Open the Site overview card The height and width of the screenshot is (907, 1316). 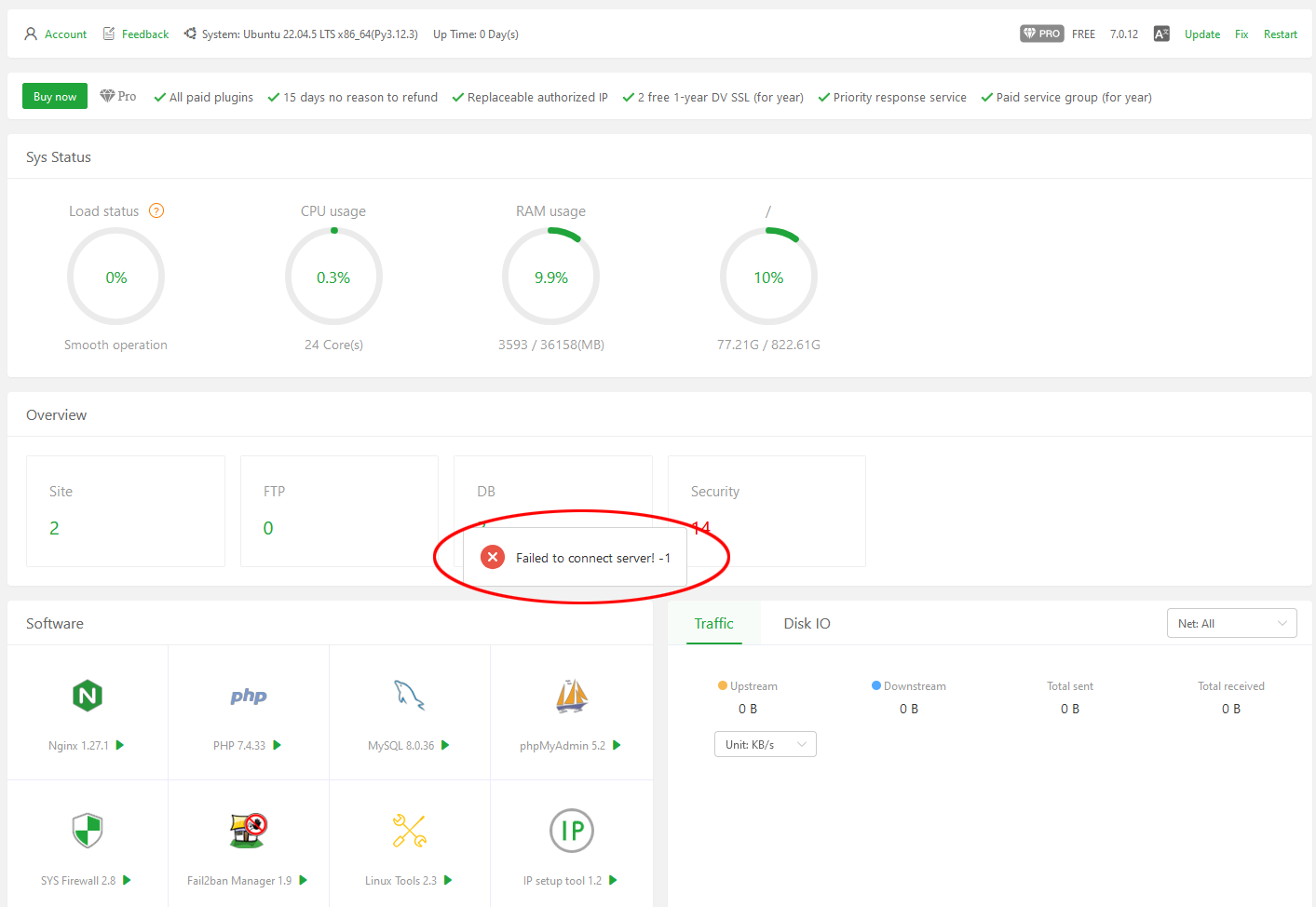point(126,511)
